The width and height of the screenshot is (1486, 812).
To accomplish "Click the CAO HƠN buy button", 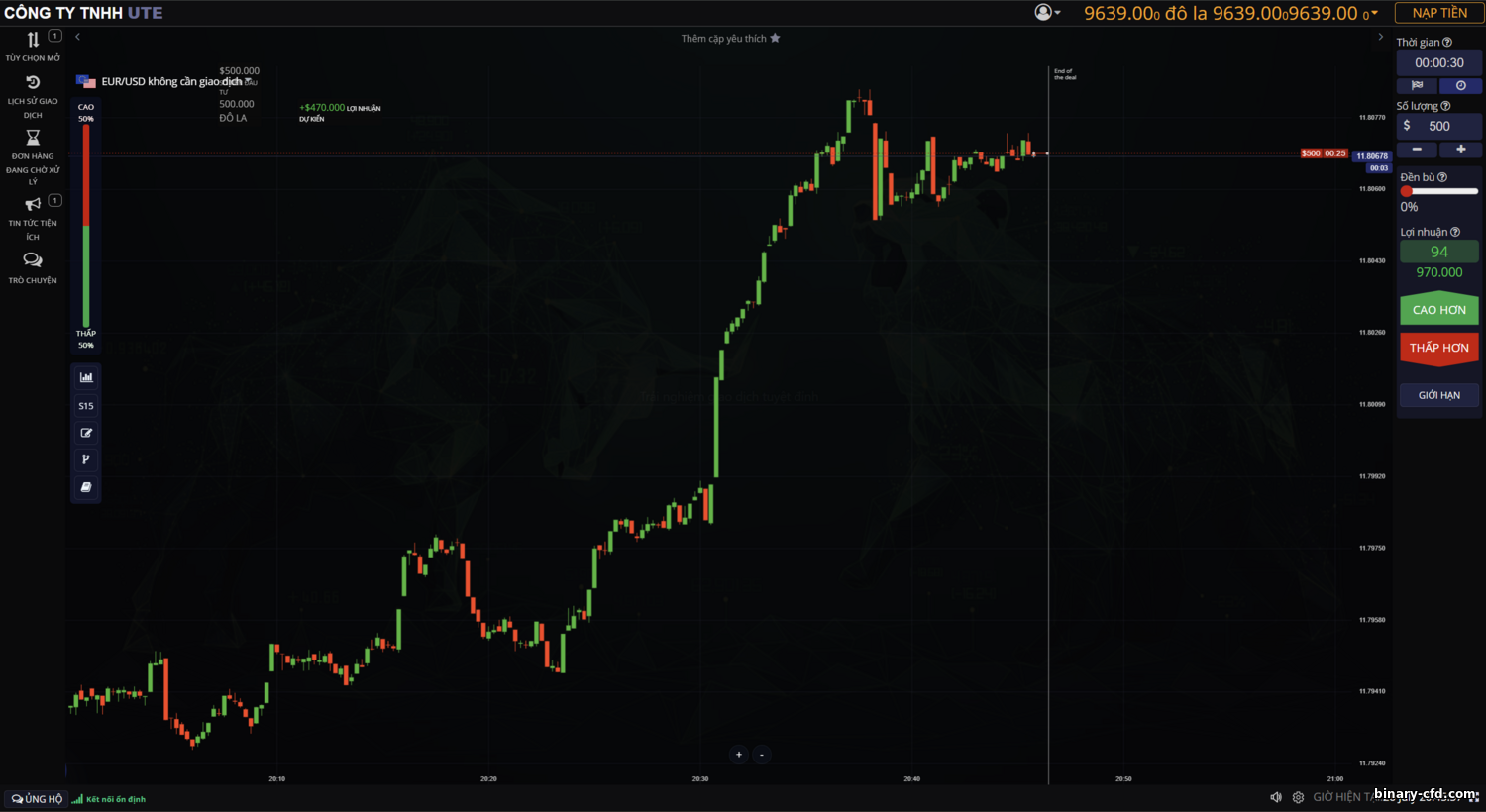I will [x=1438, y=309].
